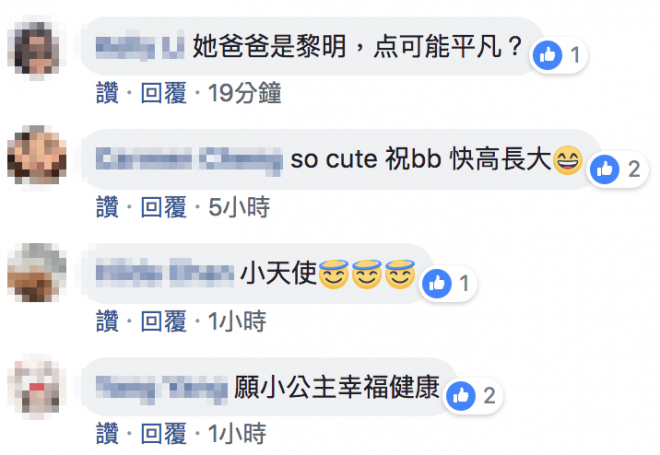This screenshot has width=660, height=455.
Task: Click 讚 under the 小天使 comment
Action: pos(107,321)
